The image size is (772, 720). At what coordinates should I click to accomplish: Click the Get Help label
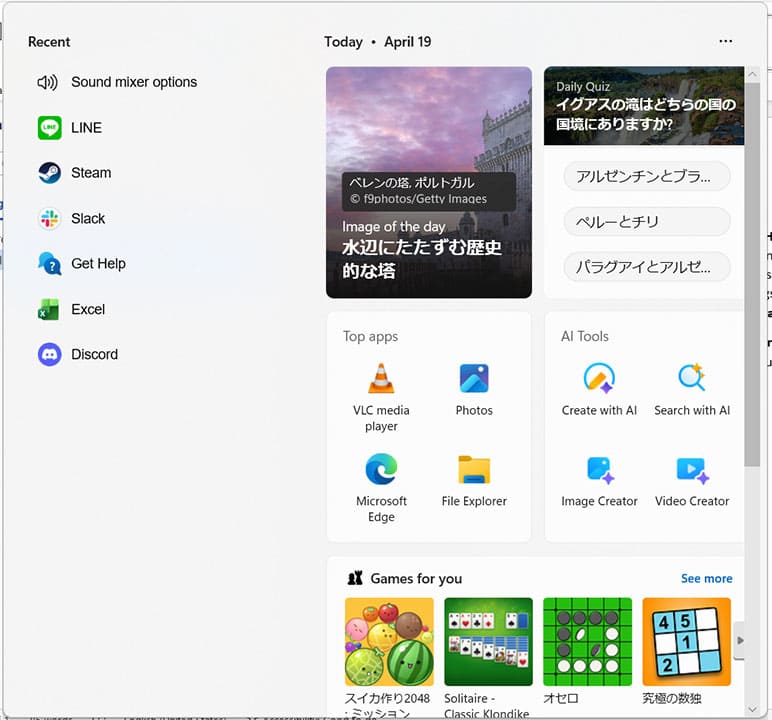(x=98, y=264)
